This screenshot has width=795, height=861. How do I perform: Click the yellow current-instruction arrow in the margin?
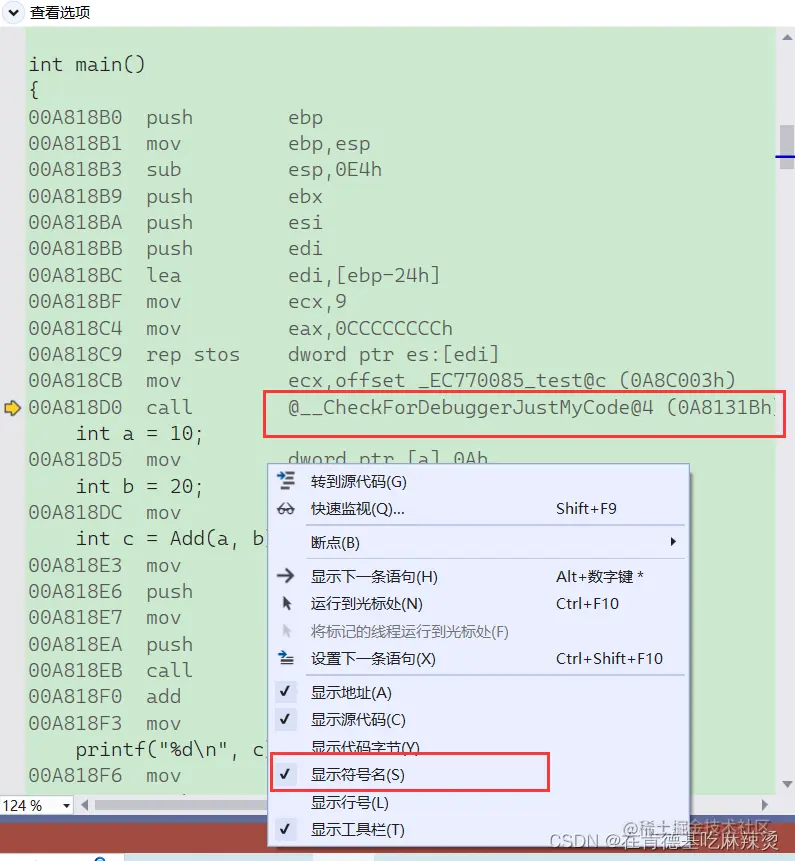(12, 408)
